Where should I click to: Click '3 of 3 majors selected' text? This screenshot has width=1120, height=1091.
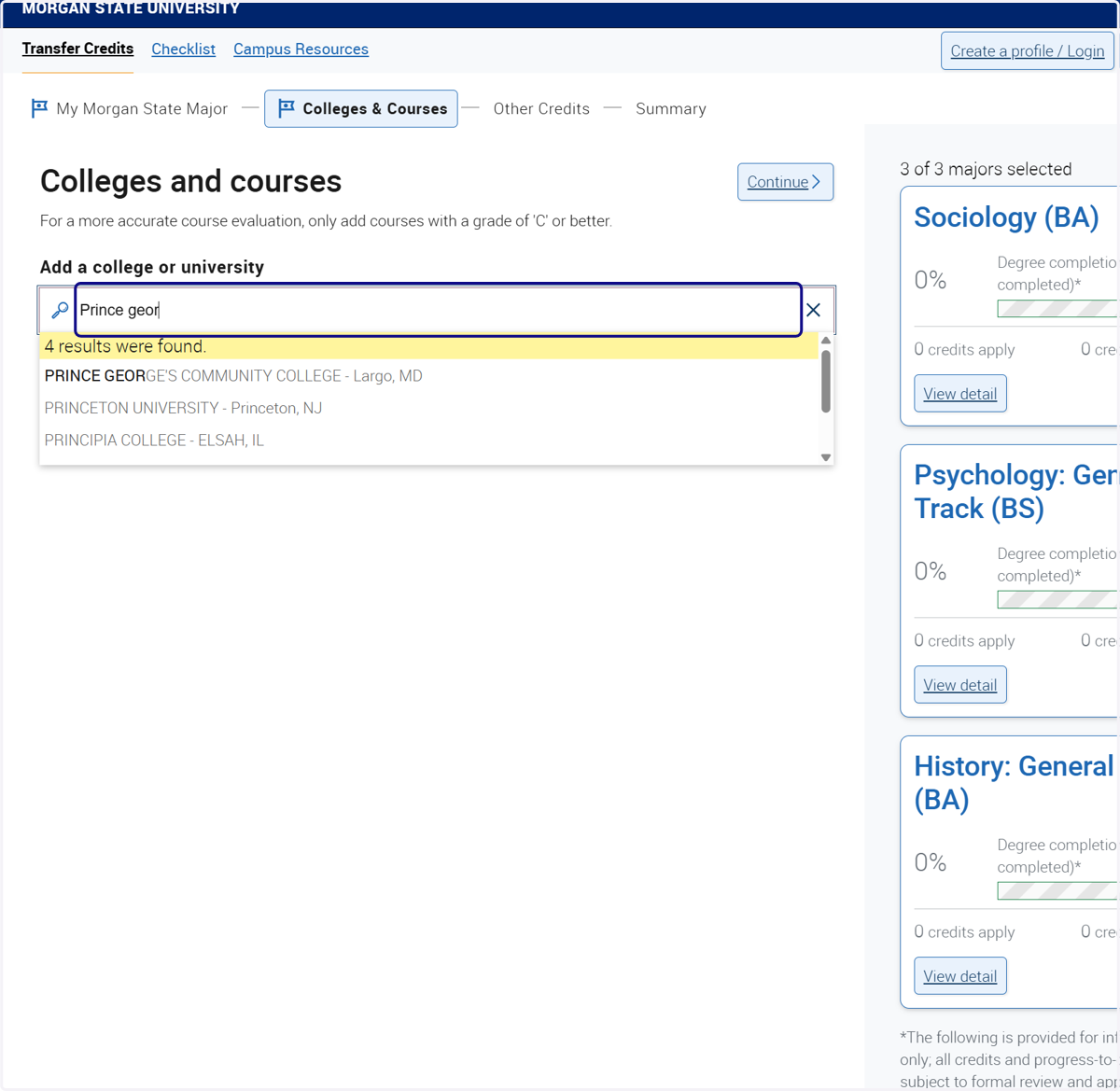(986, 169)
